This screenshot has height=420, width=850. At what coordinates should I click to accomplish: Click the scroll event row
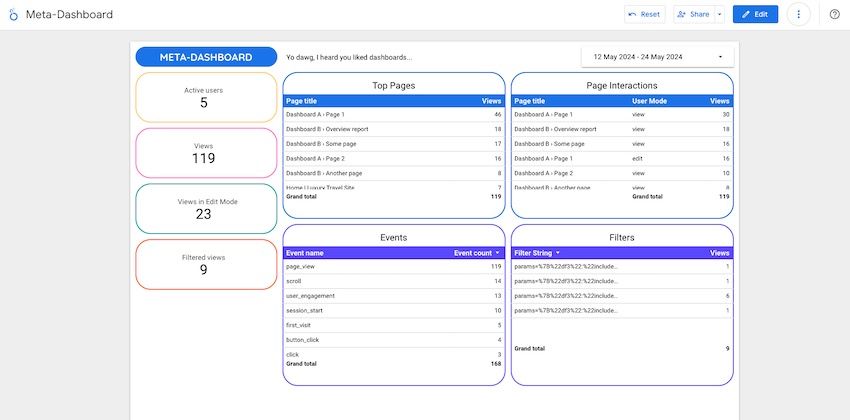[394, 281]
